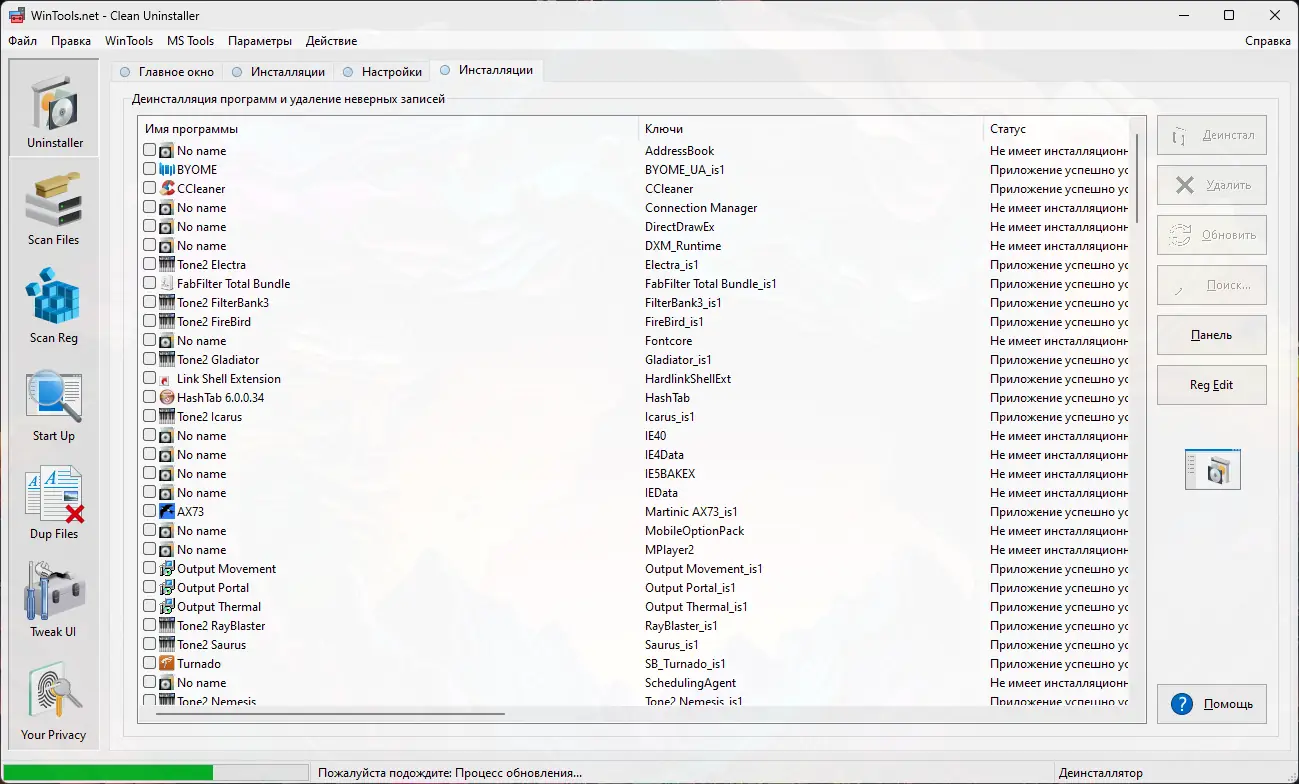Open help with the Помощь button
Image resolution: width=1299 pixels, height=784 pixels.
[x=1212, y=704]
